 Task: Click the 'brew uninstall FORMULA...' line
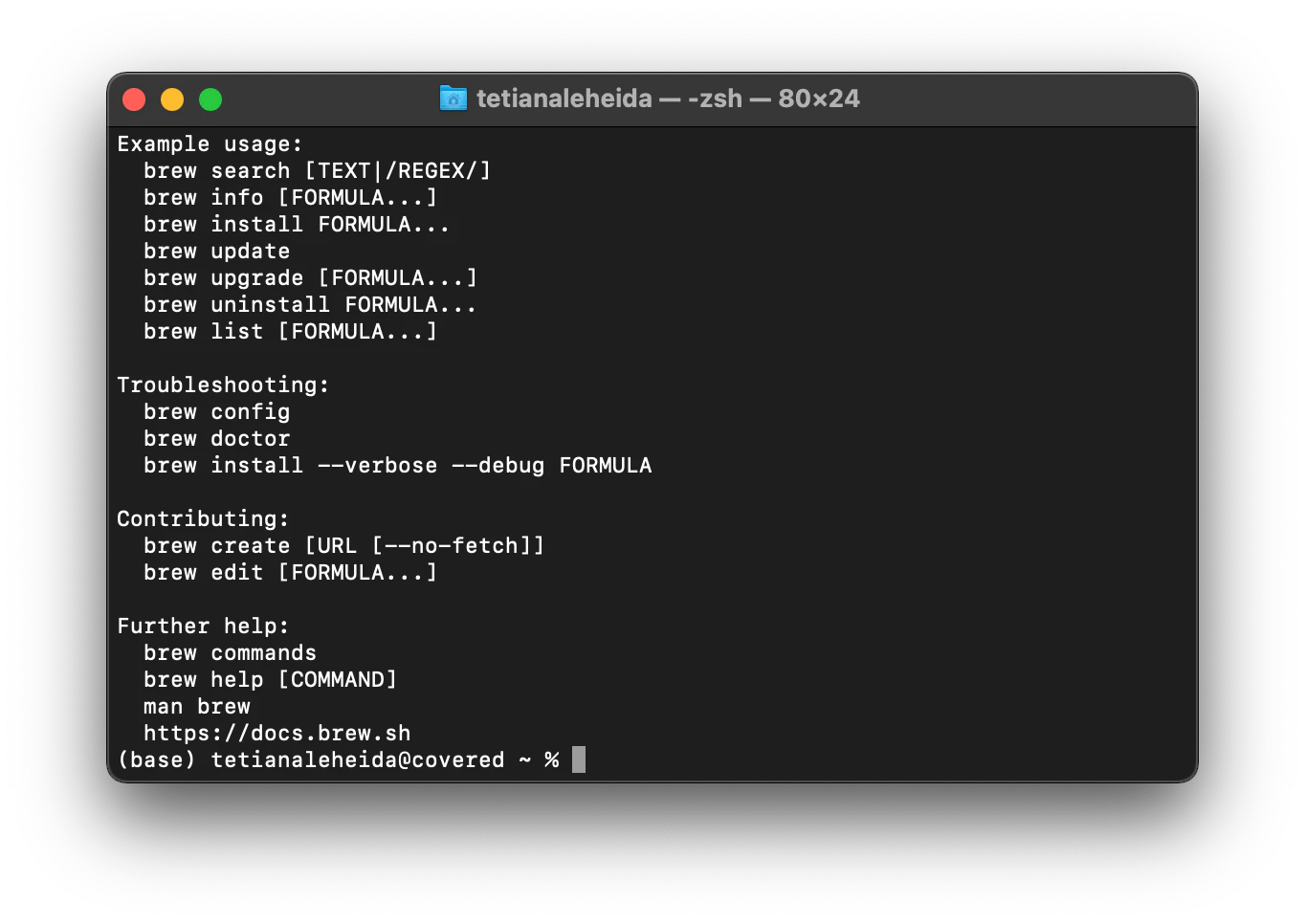[310, 305]
